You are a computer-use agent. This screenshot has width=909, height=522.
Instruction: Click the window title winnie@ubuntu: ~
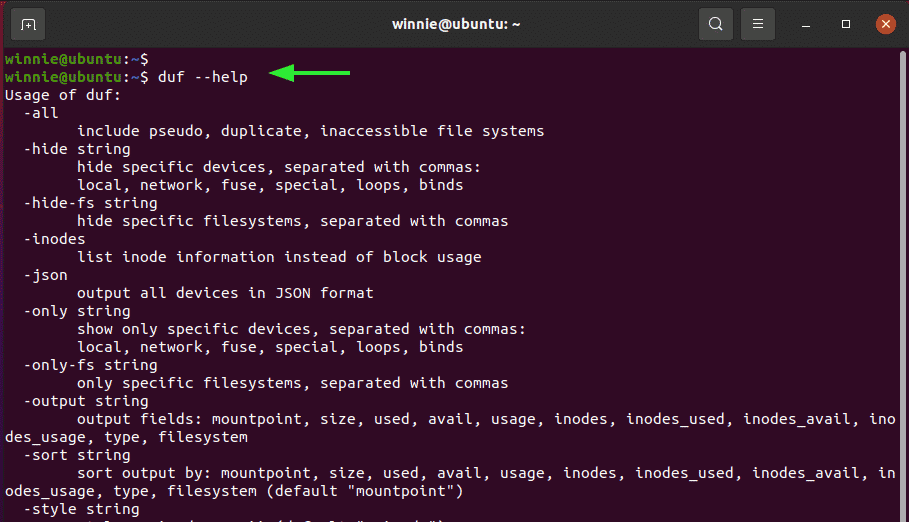(x=456, y=24)
